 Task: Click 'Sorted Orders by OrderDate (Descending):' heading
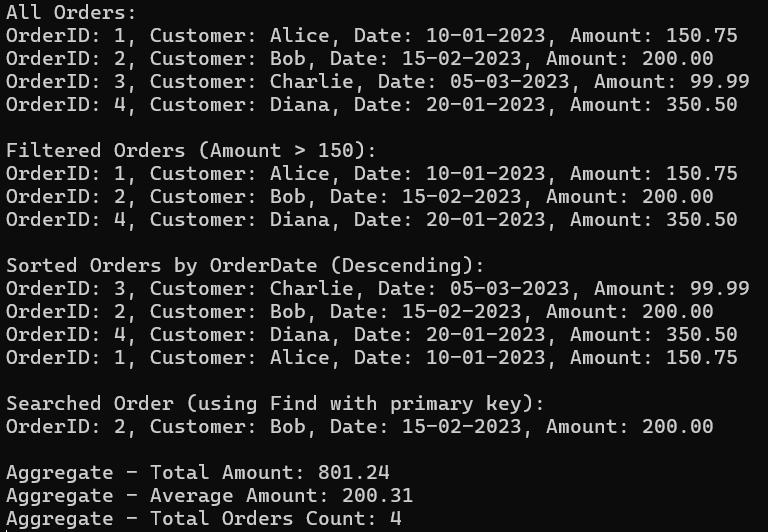pyautogui.click(x=245, y=266)
